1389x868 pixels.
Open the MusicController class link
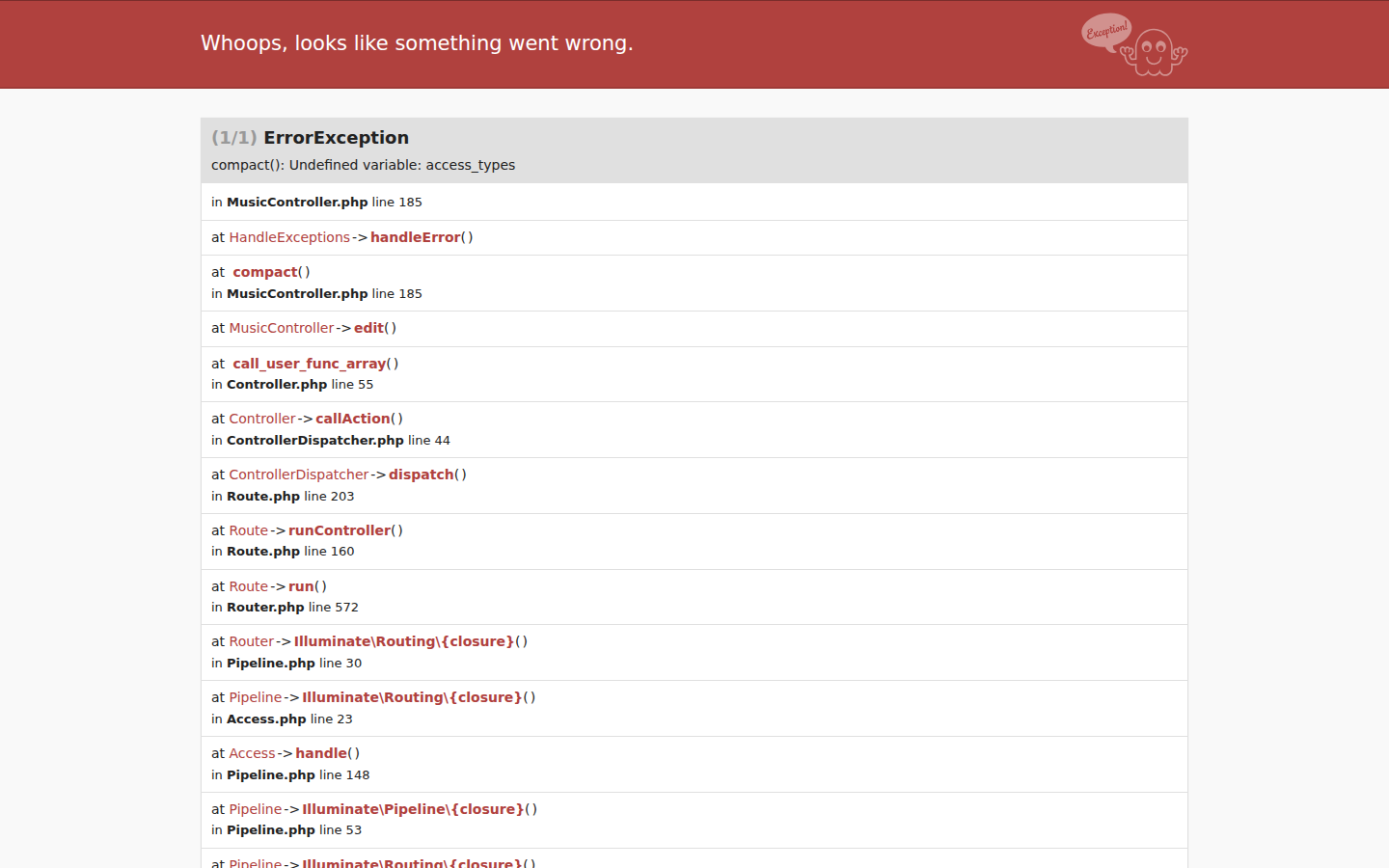(x=281, y=328)
